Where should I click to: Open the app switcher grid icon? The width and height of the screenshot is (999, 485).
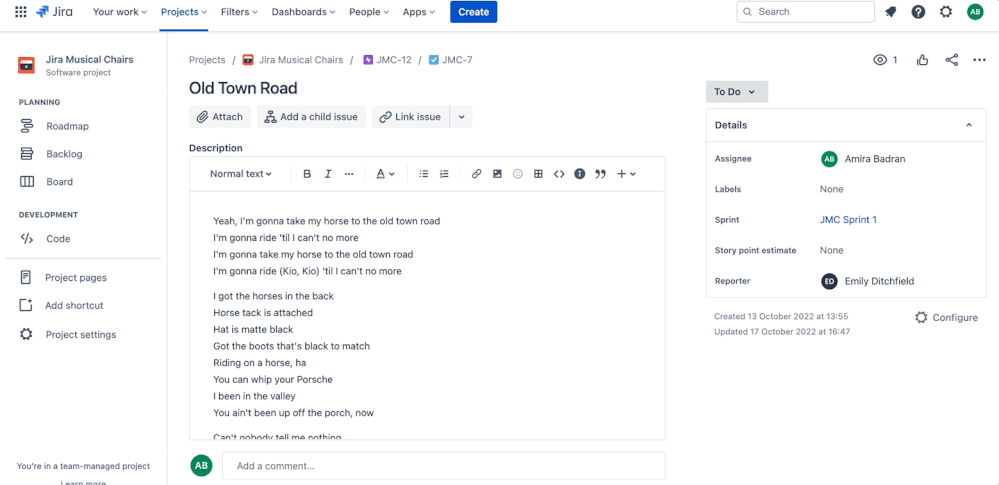pyautogui.click(x=20, y=11)
